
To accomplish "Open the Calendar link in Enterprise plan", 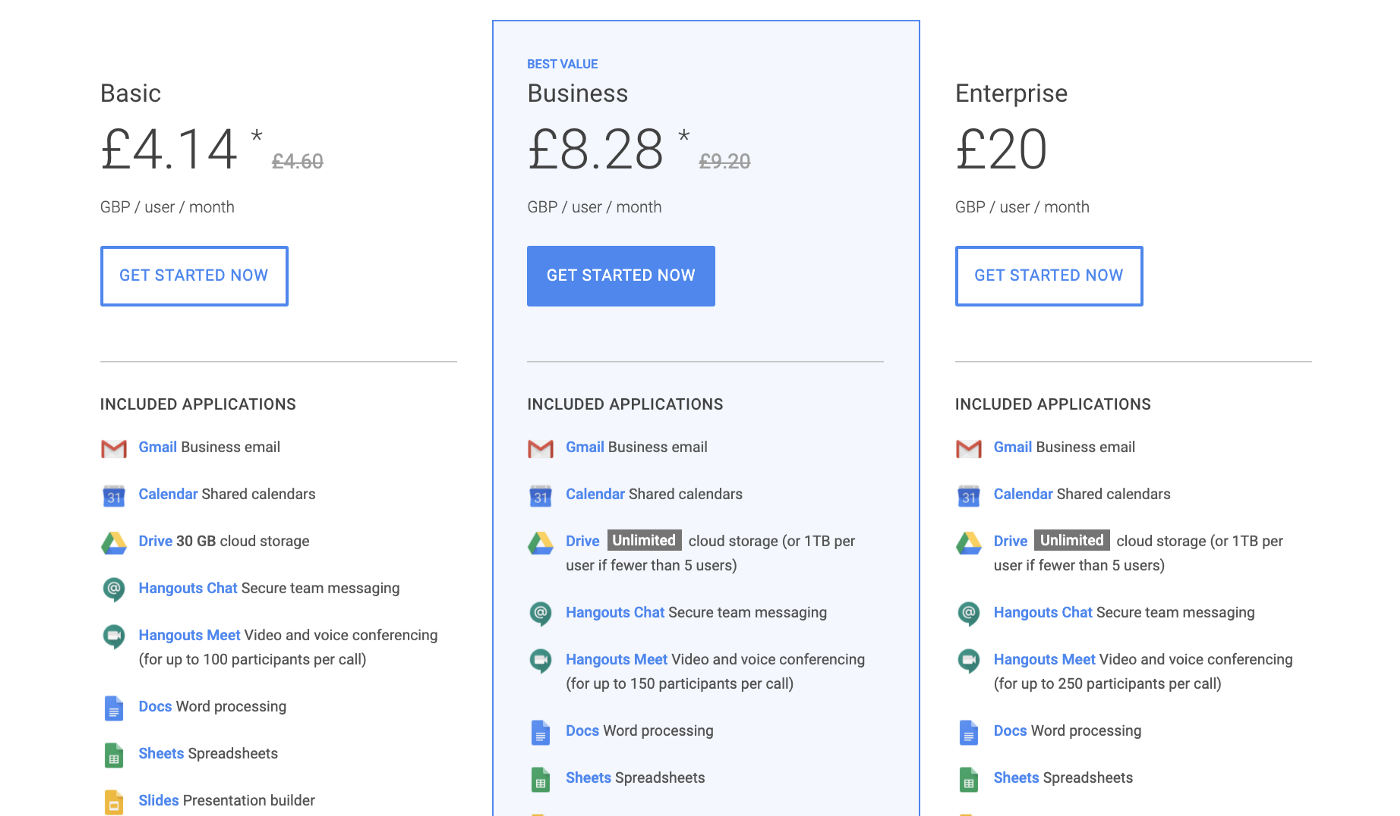I will coord(1023,494).
